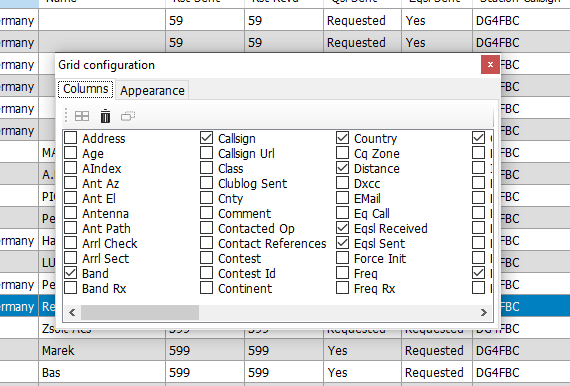Check the Continent column option

[206, 288]
